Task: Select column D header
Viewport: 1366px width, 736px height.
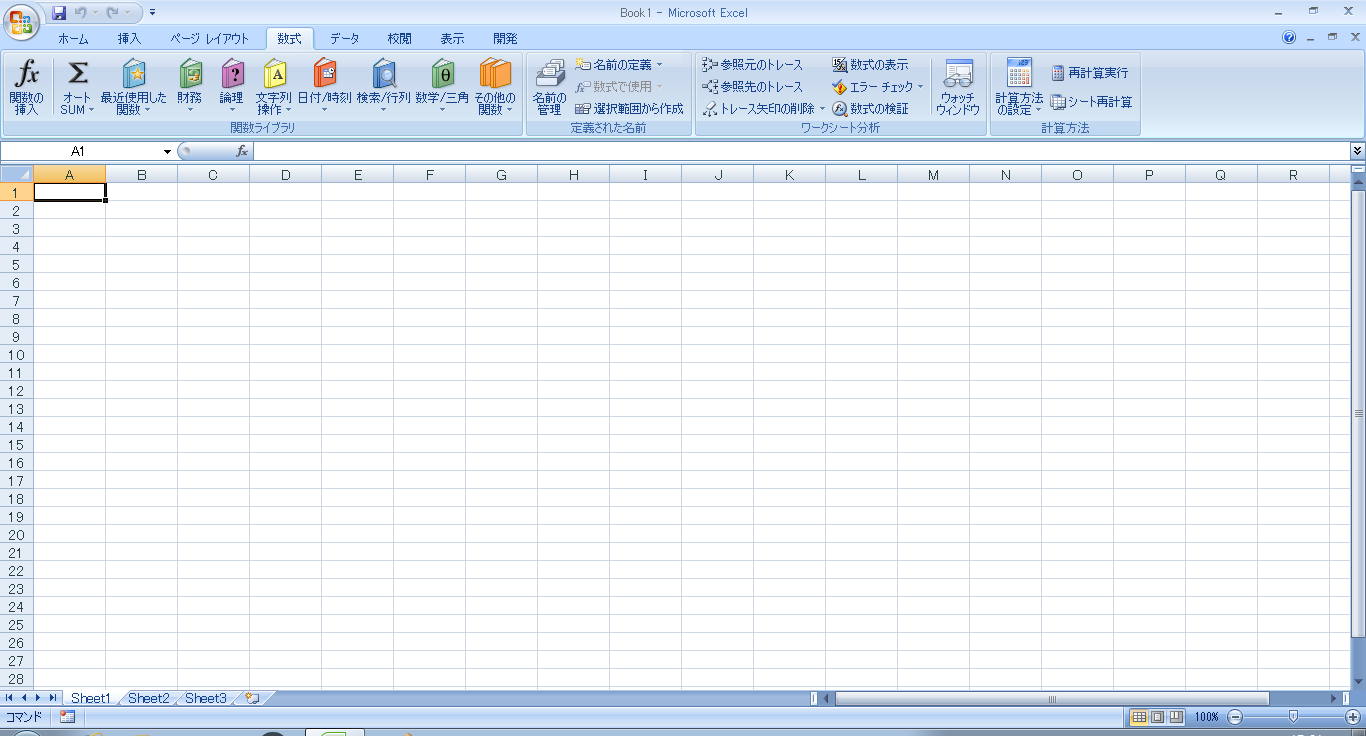Action: pyautogui.click(x=285, y=175)
